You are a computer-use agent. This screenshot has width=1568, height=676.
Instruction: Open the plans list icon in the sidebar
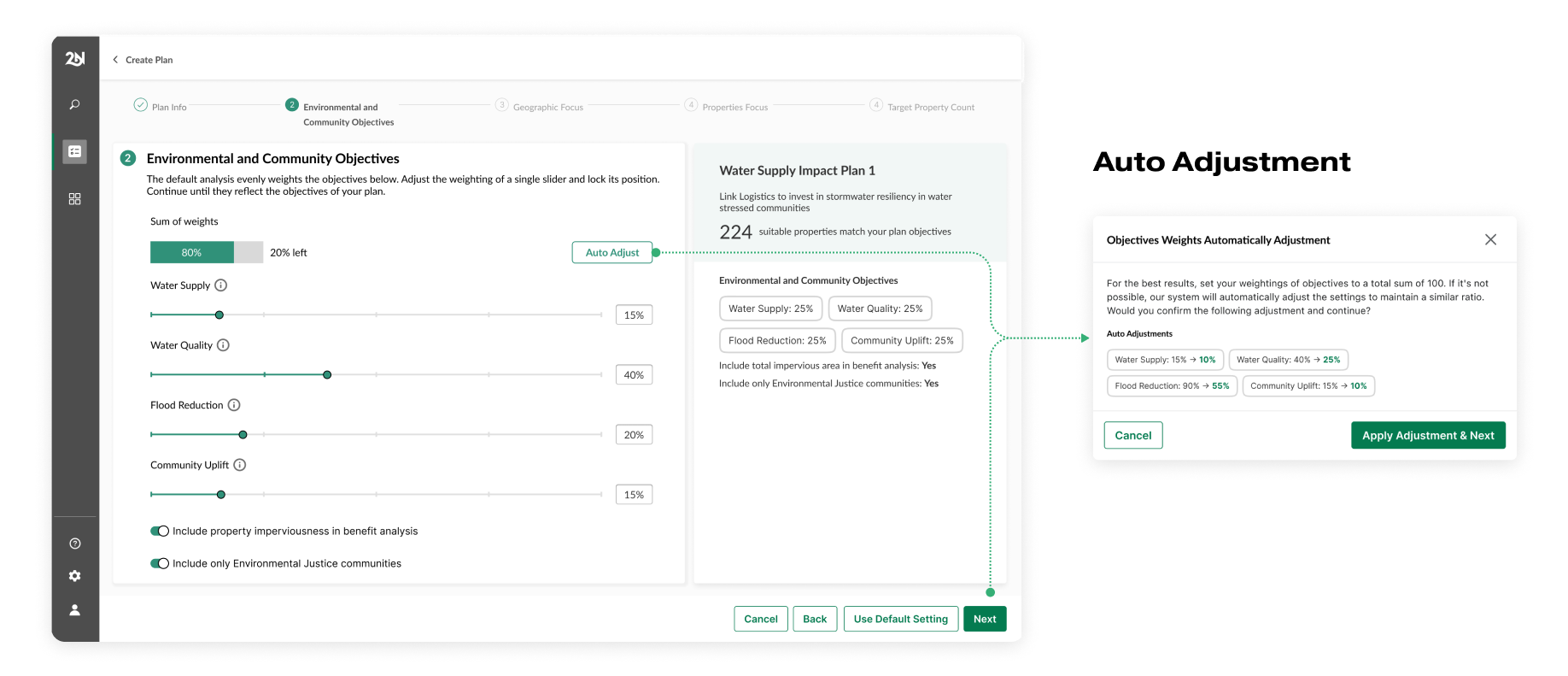(75, 151)
